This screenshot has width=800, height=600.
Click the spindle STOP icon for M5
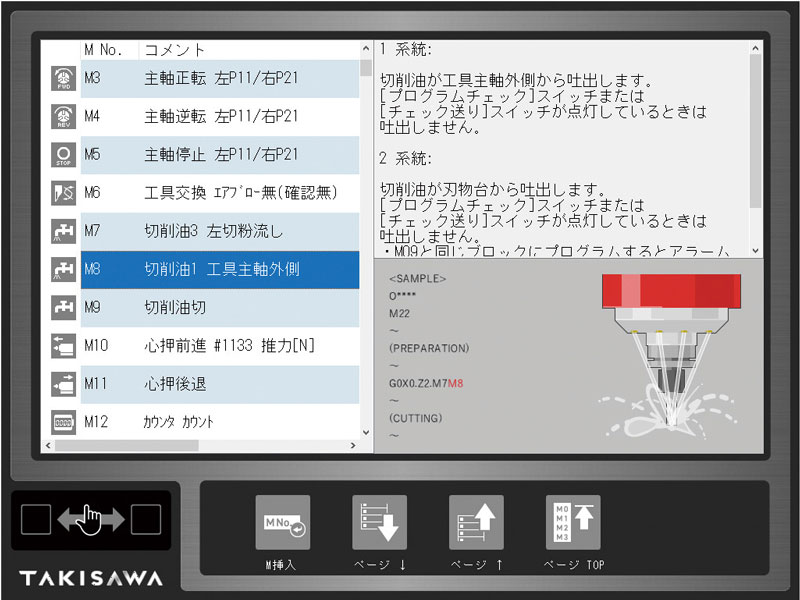63,155
